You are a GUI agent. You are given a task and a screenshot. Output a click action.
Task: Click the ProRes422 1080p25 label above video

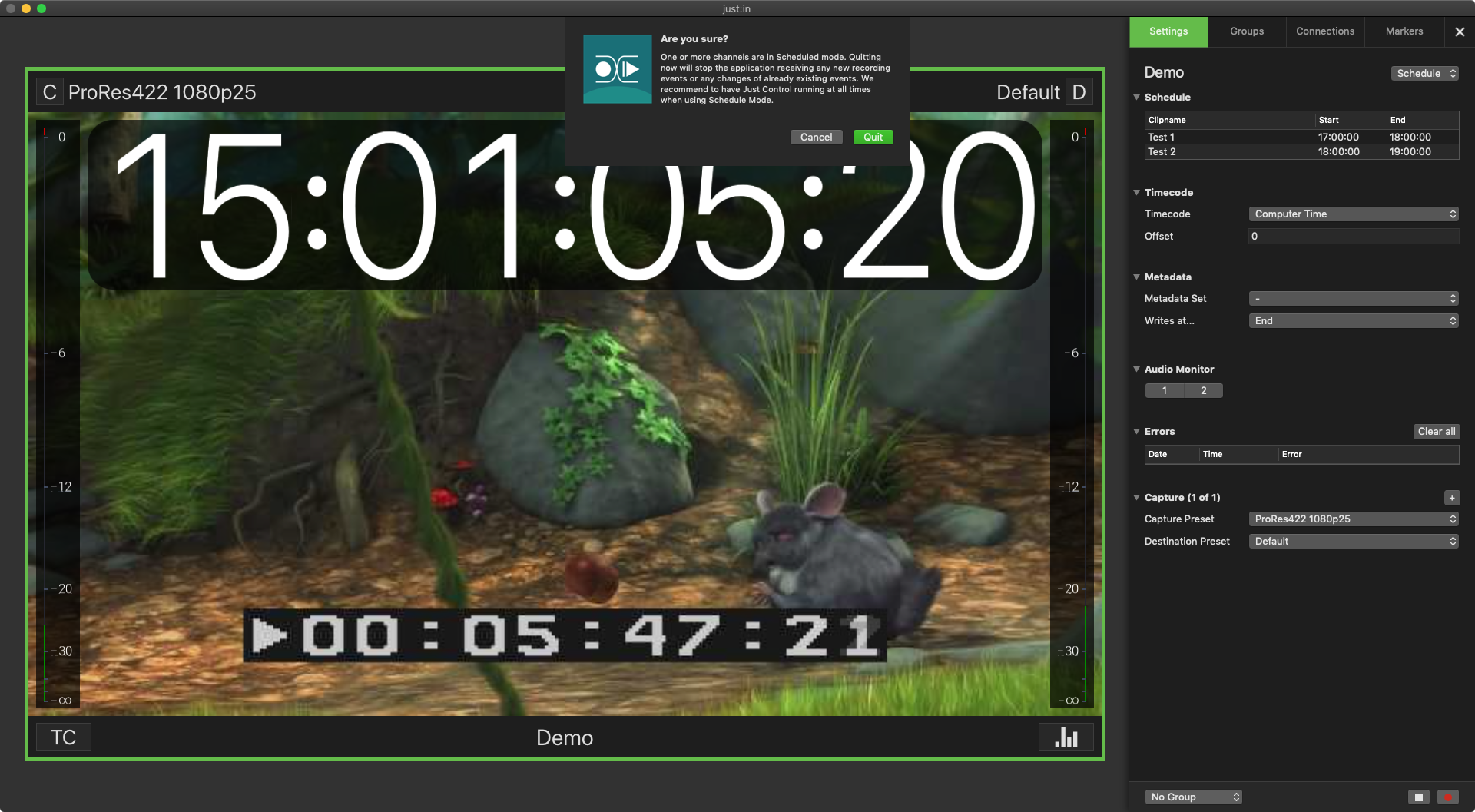coord(162,92)
